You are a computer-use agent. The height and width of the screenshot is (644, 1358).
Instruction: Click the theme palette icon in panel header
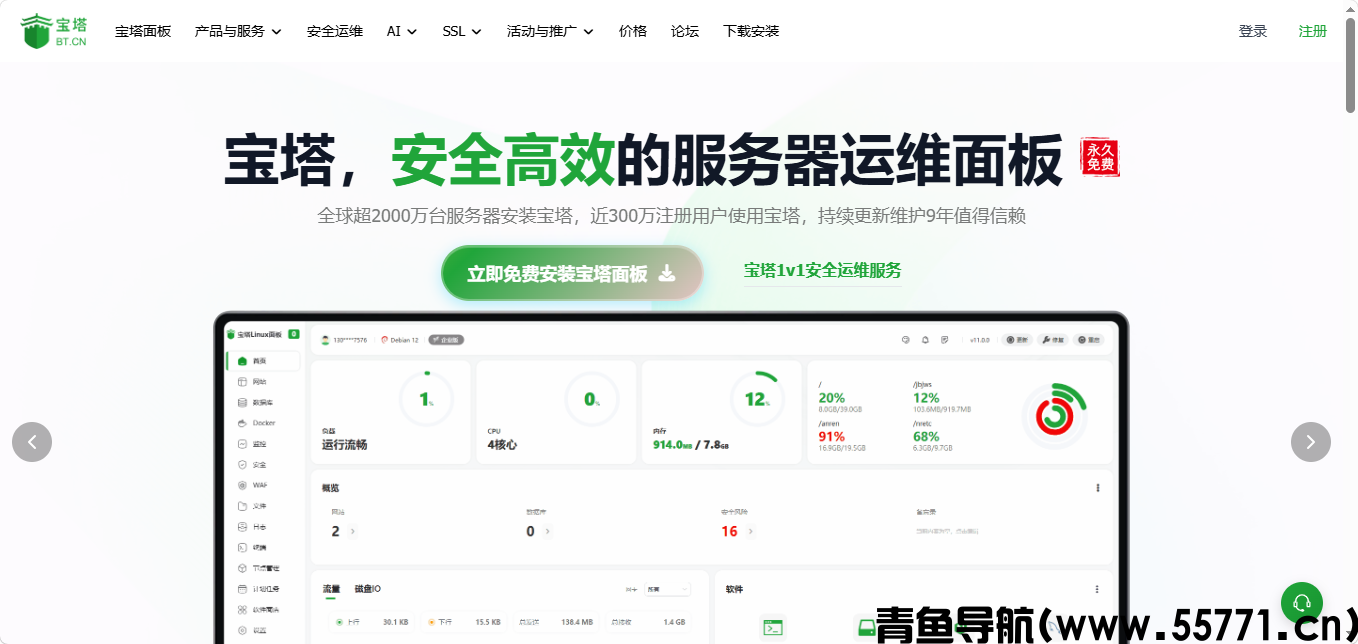pos(906,340)
